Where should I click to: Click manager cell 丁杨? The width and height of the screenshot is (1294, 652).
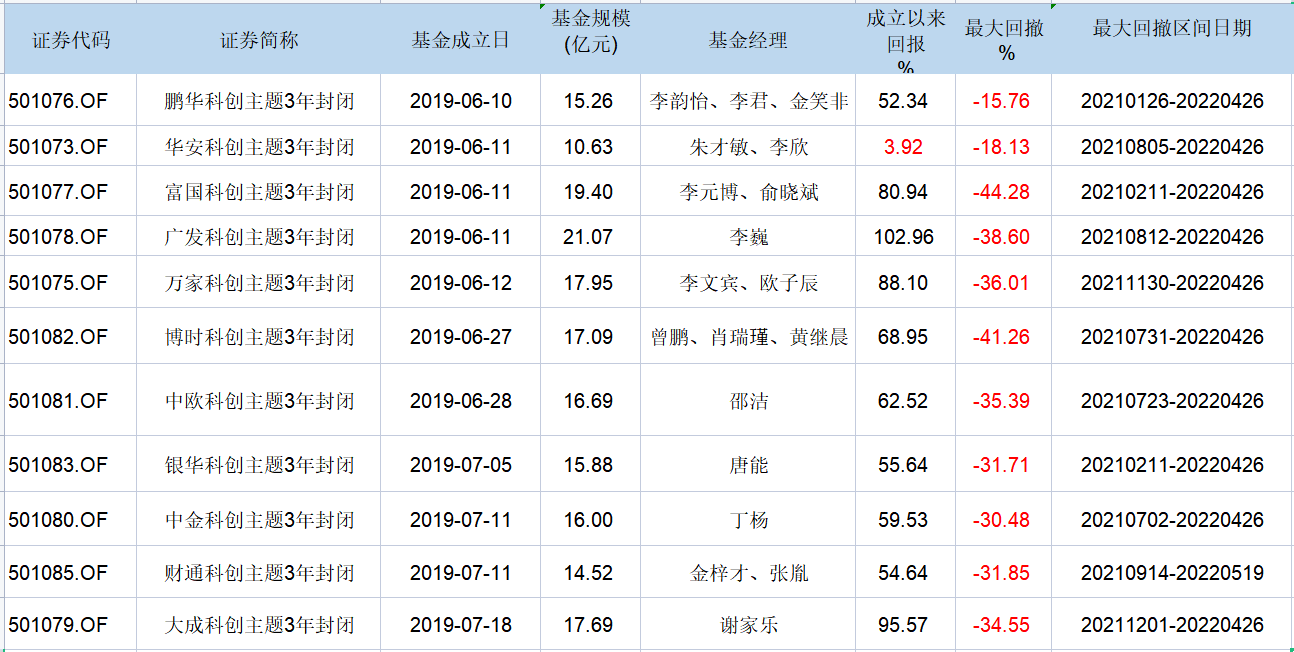(x=749, y=520)
